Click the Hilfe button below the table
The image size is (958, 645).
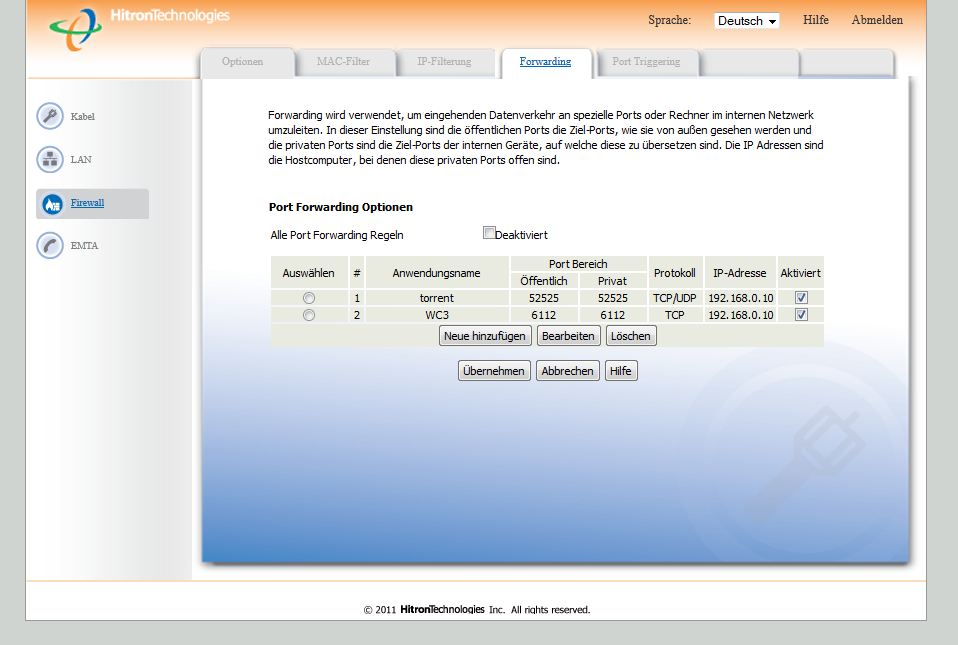pos(620,371)
